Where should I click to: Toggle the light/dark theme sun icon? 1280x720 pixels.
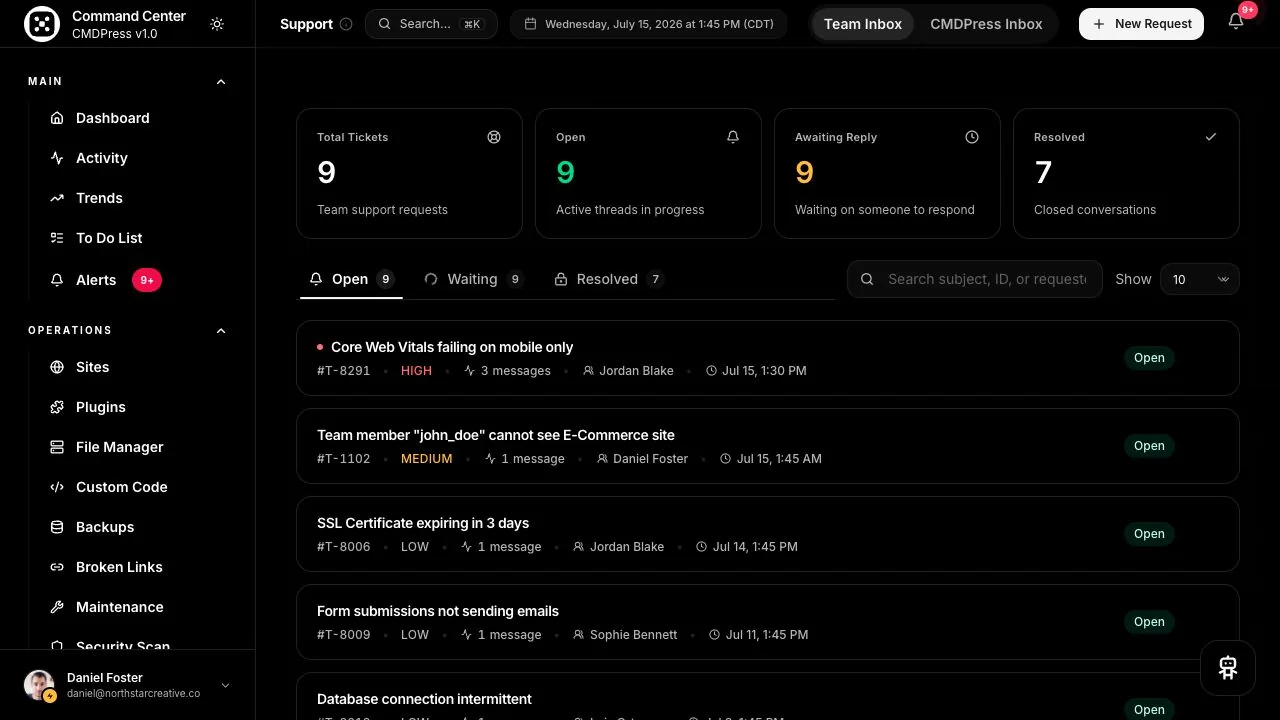[x=217, y=24]
